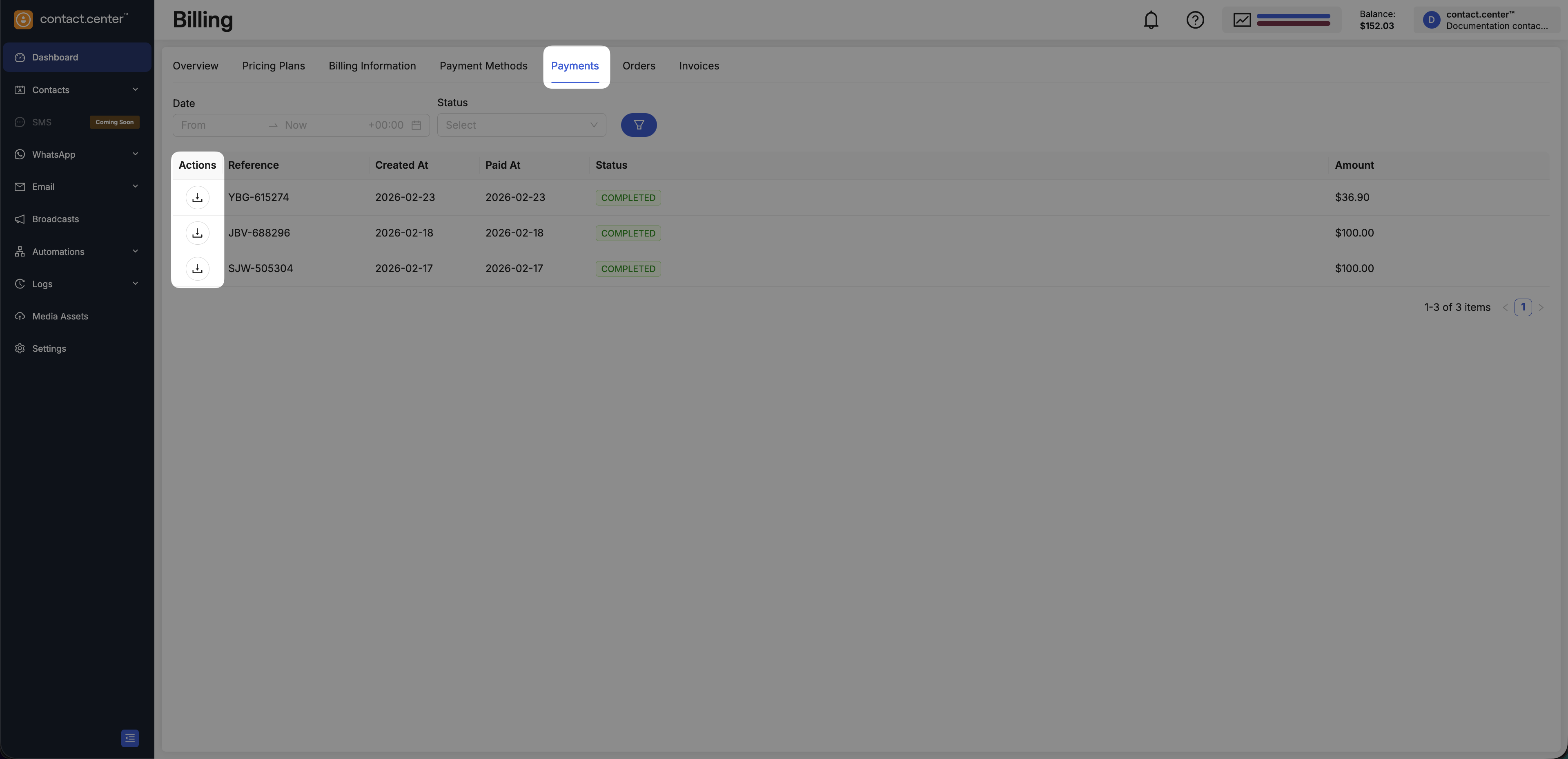Select page 1 in pagination
1568x759 pixels.
pos(1523,307)
